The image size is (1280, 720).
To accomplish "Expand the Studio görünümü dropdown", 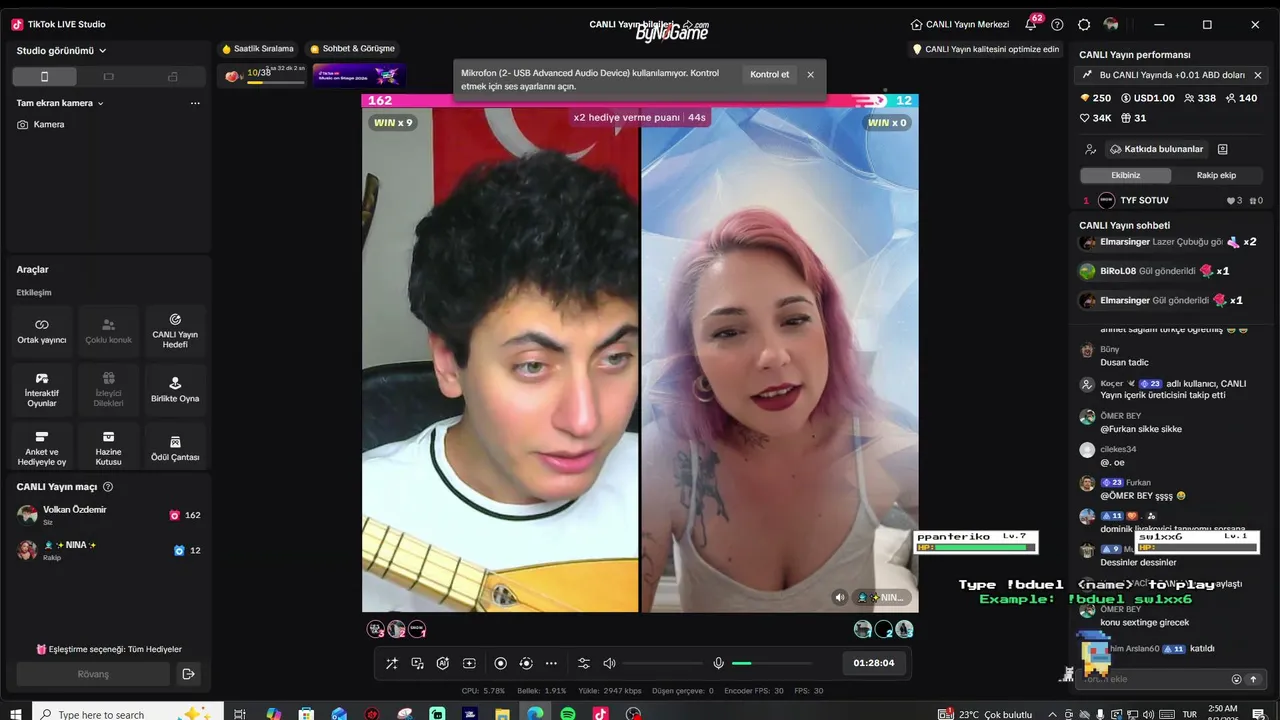I will click(62, 50).
